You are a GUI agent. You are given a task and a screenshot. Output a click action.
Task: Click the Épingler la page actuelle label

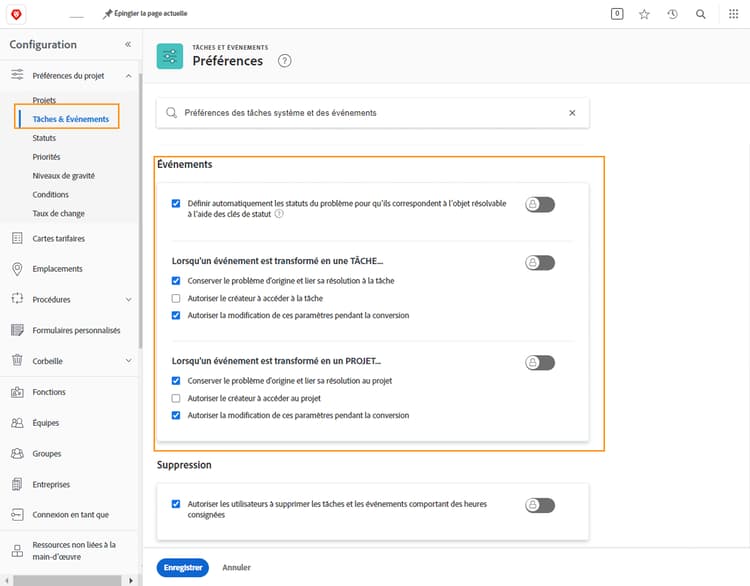pyautogui.click(x=151, y=13)
